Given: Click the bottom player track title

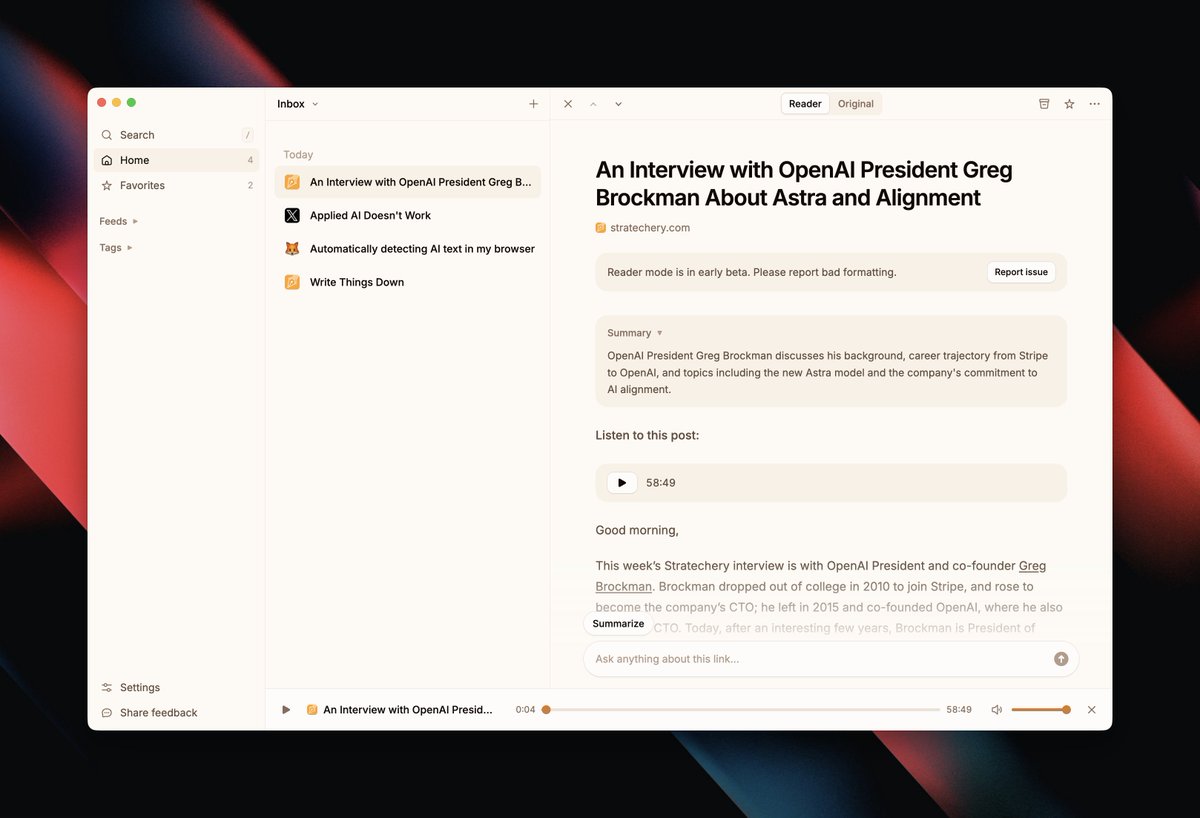Looking at the screenshot, I should click(408, 710).
